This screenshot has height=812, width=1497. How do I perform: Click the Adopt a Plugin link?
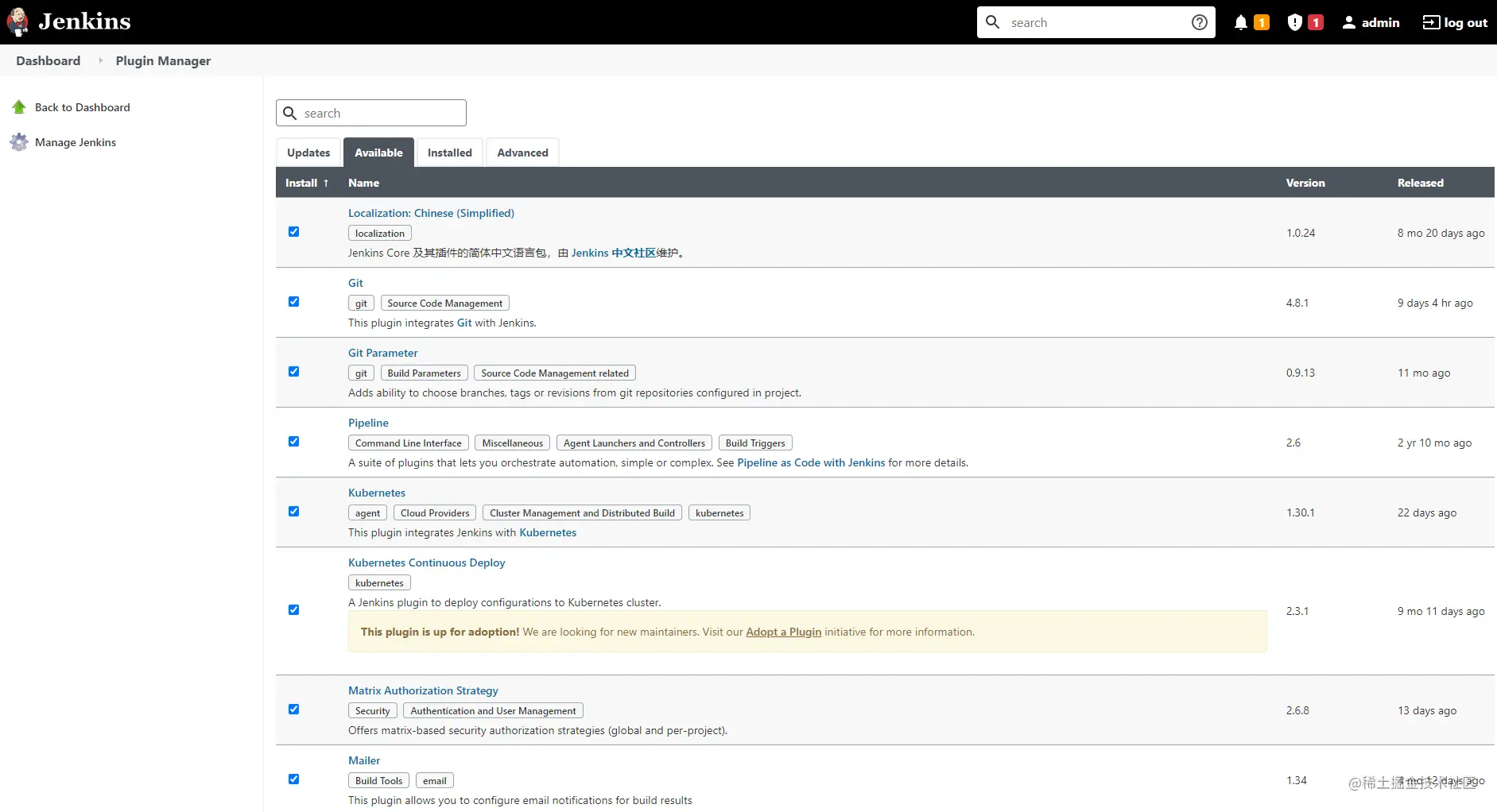[x=783, y=632]
